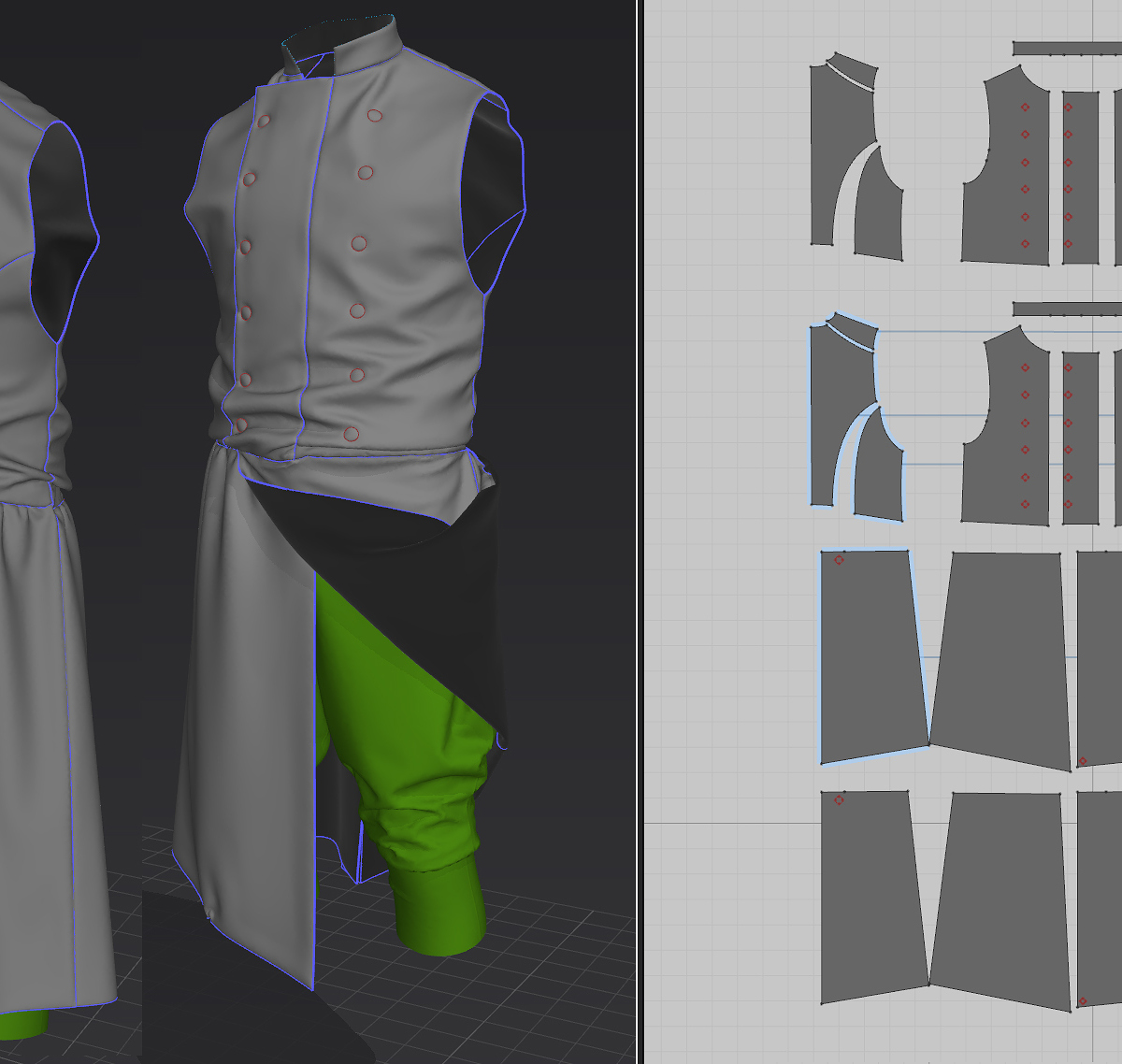Select the topmost collar band pattern strip
Screen dimensions: 1122x1064
[1067, 48]
